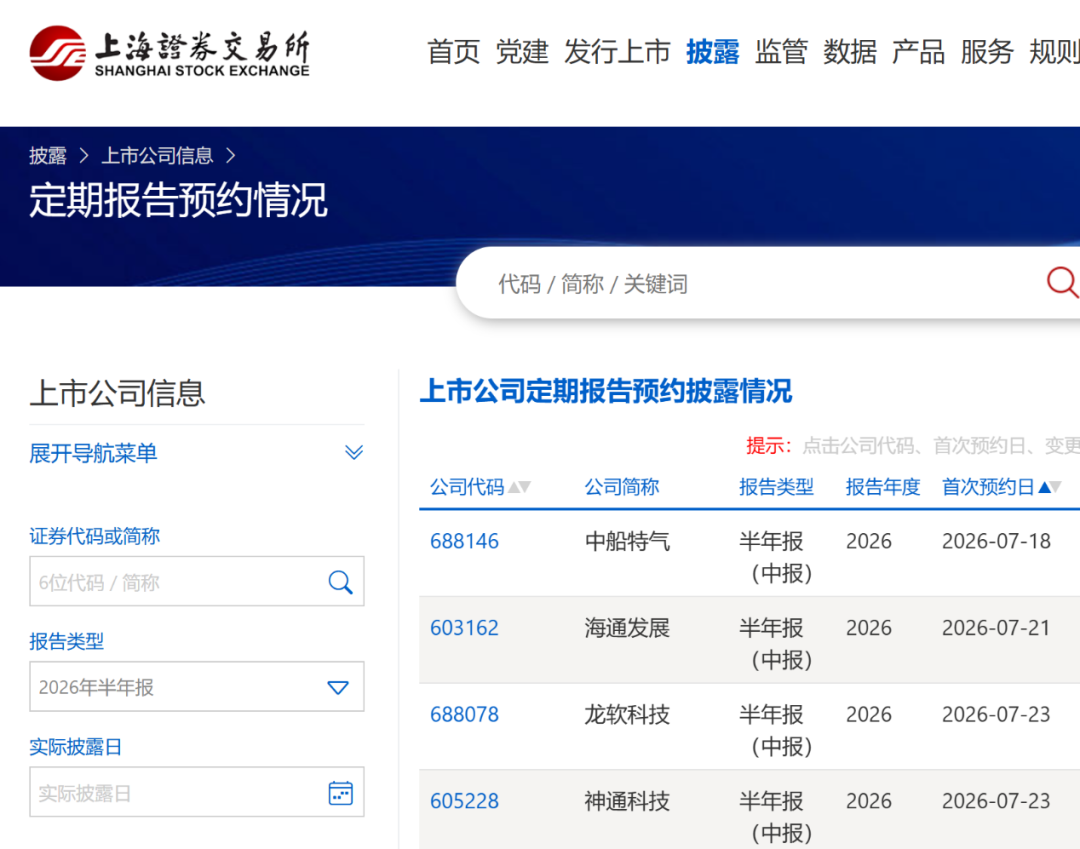Click the 展开导航菜单 link text
This screenshot has width=1080, height=849.
pos(93,453)
